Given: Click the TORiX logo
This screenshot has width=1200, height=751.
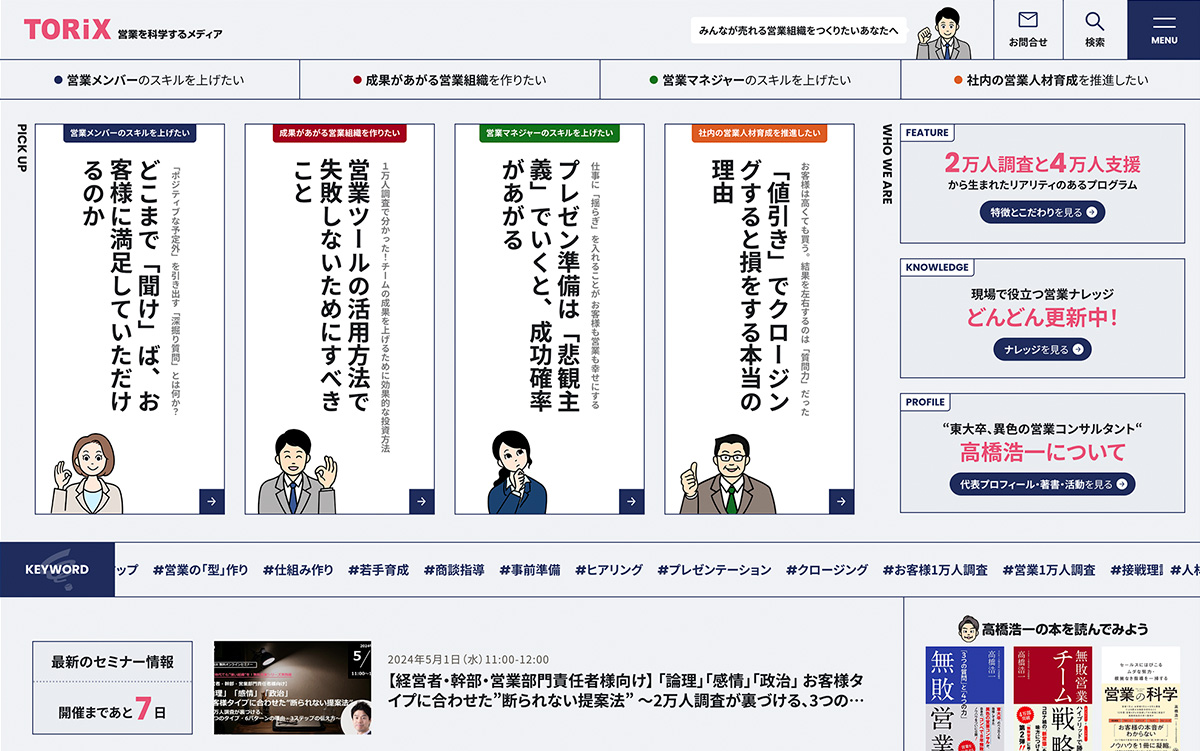Looking at the screenshot, I should [68, 30].
